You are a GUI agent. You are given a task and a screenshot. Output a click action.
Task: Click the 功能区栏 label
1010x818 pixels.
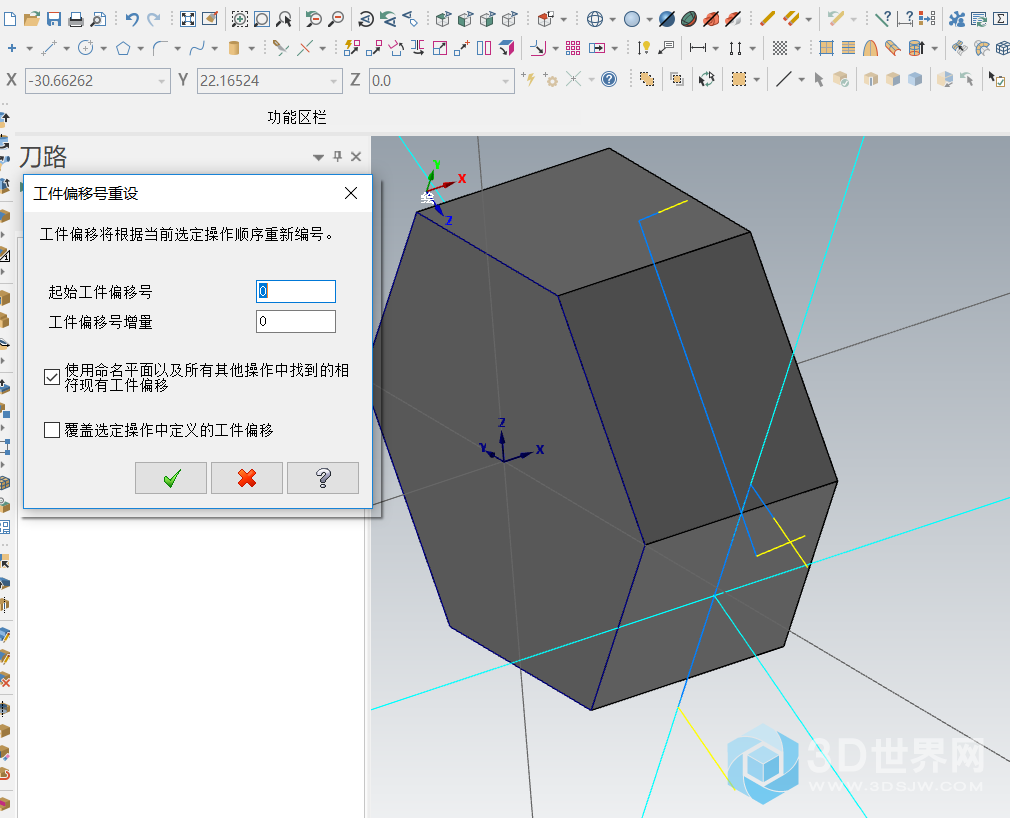click(x=296, y=117)
